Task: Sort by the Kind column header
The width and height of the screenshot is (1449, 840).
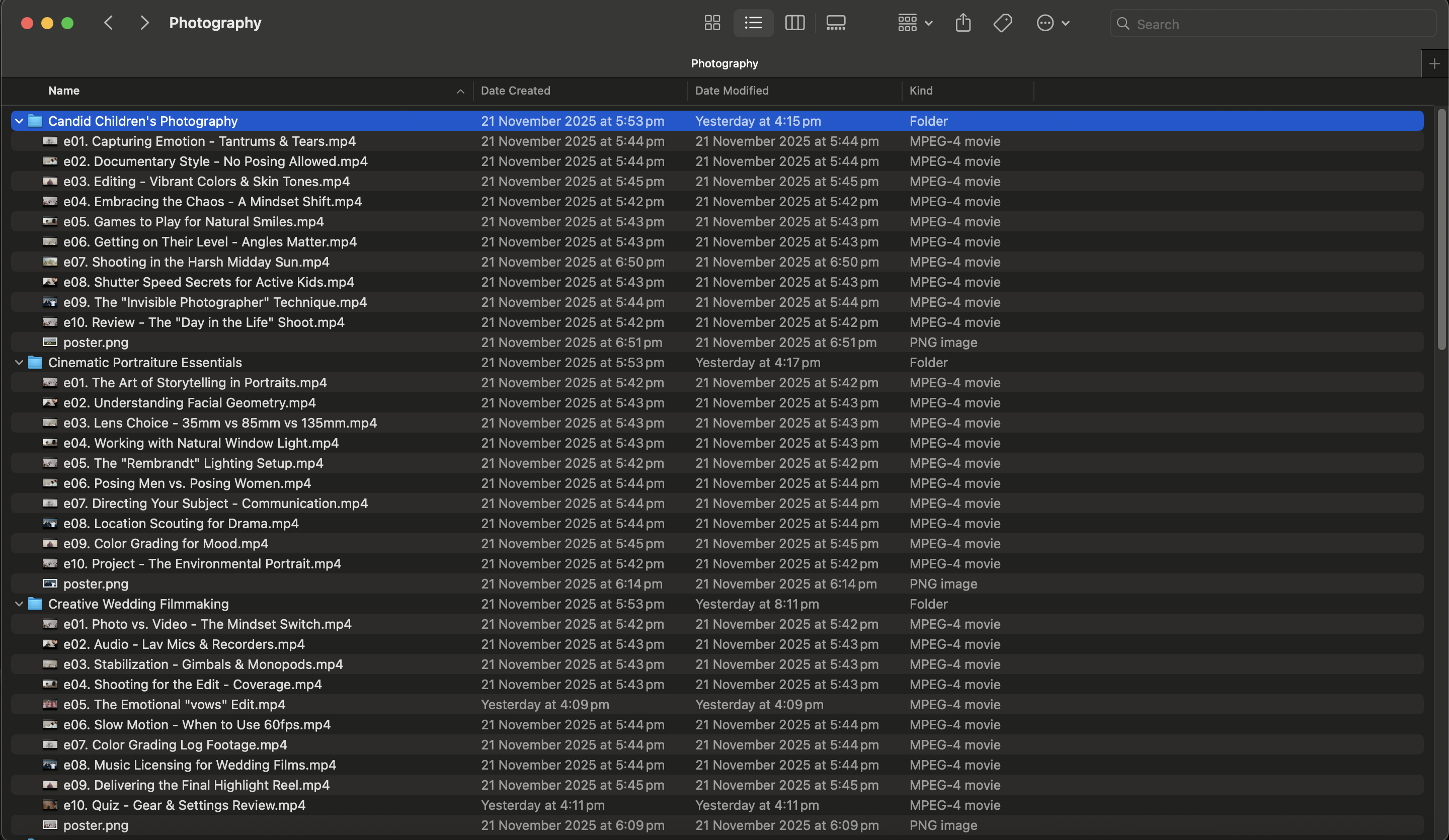Action: (x=921, y=91)
